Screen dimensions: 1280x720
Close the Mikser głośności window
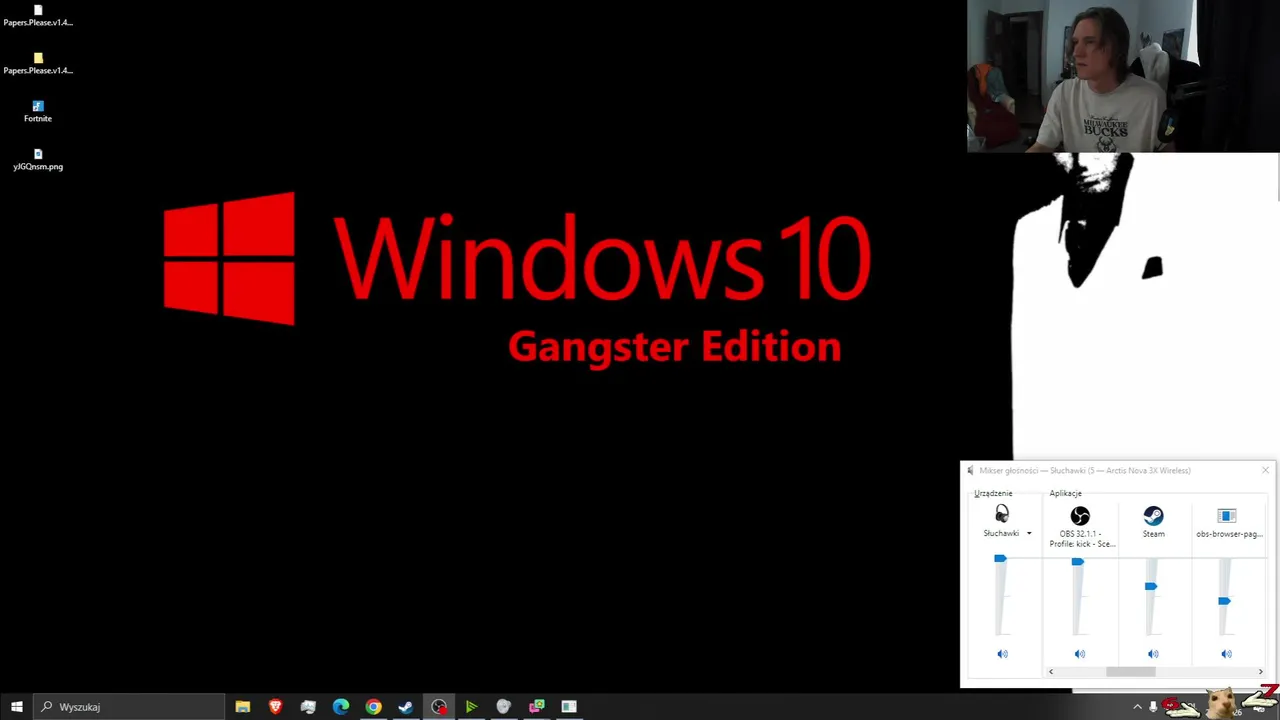[x=1265, y=470]
